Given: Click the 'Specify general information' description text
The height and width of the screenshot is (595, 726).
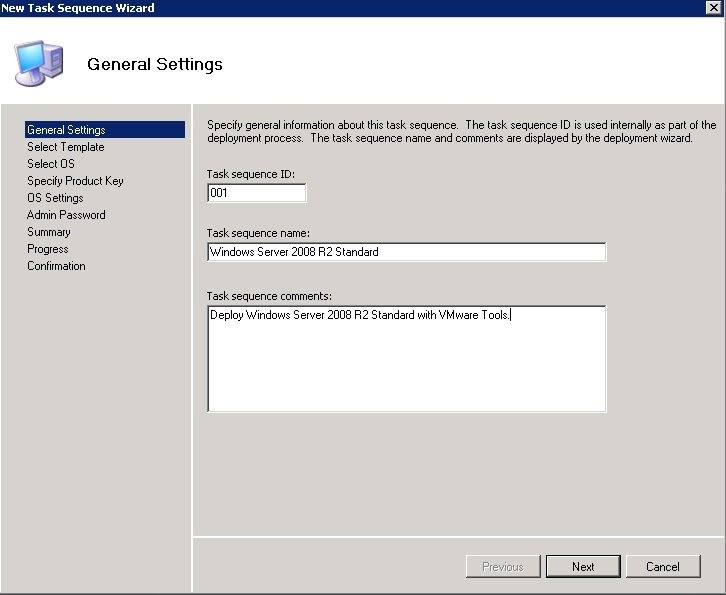Looking at the screenshot, I should pos(462,132).
